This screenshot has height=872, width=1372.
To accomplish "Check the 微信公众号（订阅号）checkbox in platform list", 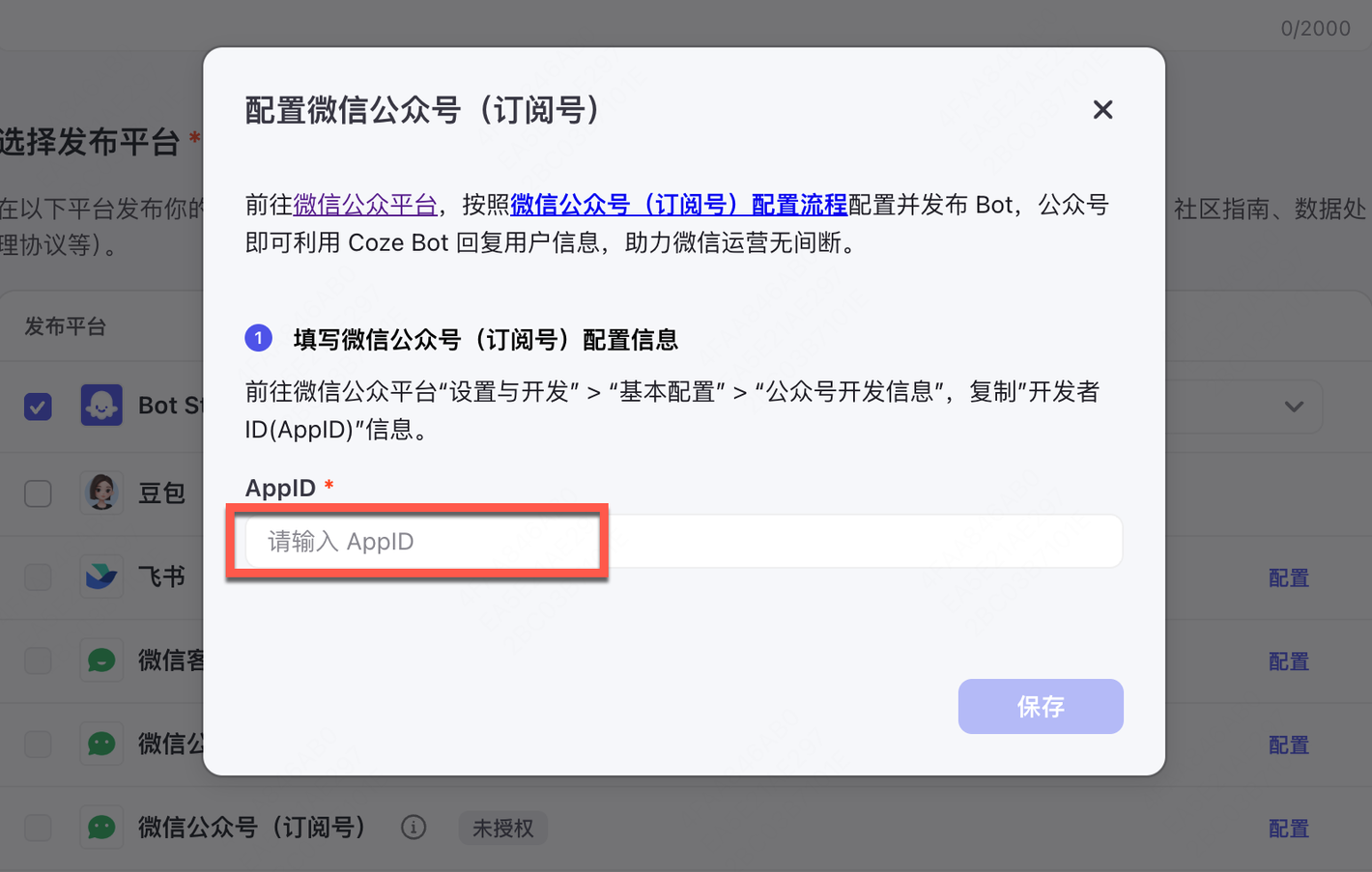I will pyautogui.click(x=38, y=828).
